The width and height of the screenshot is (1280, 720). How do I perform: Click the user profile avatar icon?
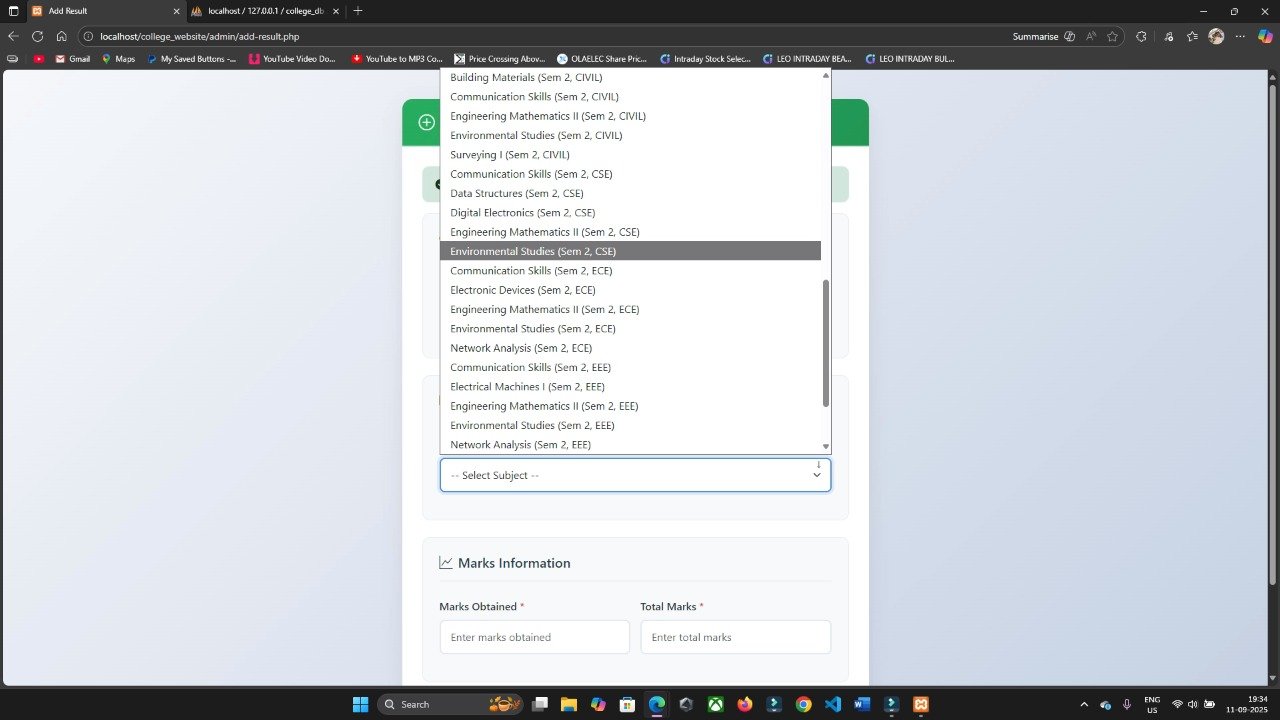(1216, 36)
